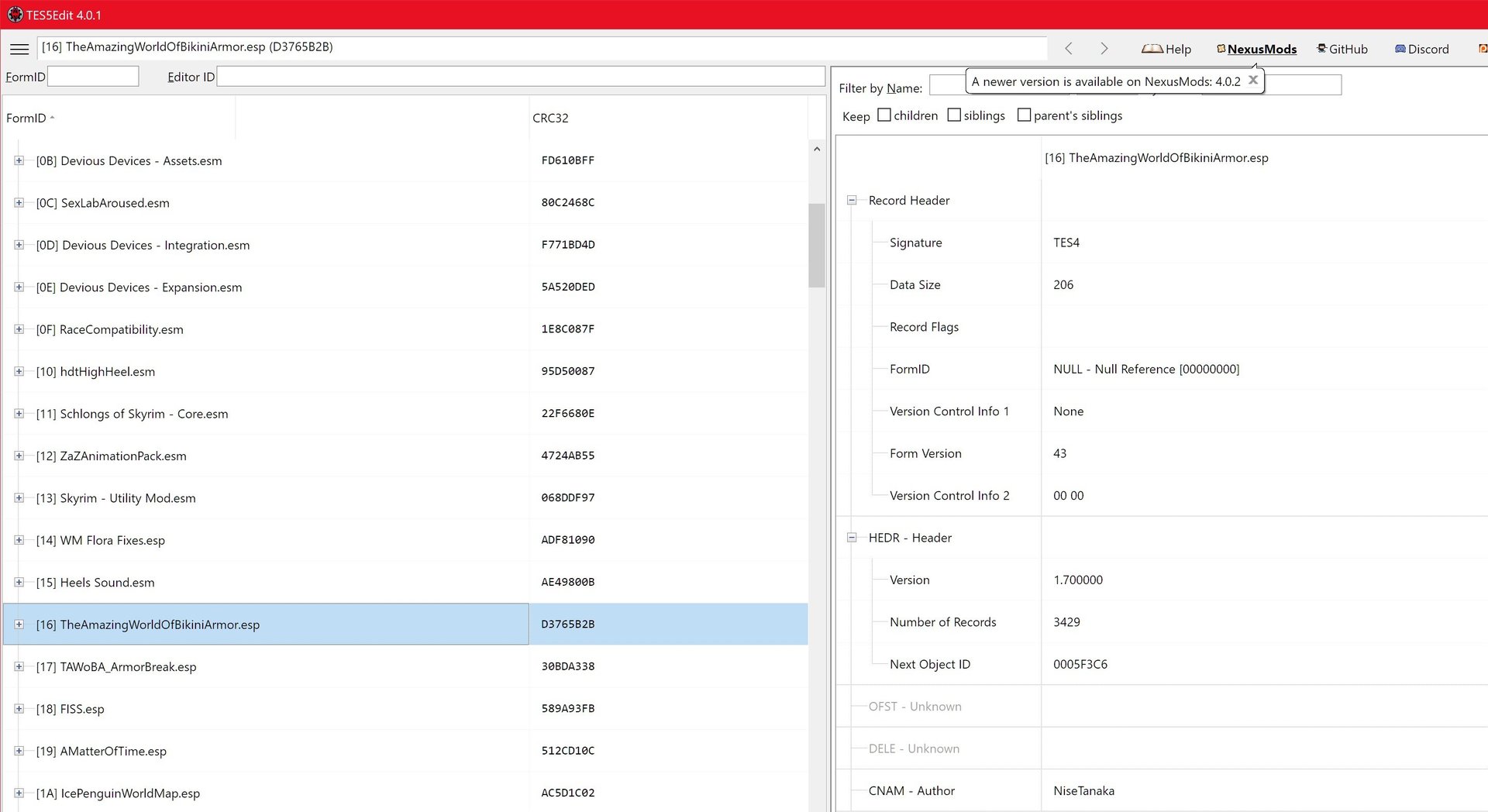Toggle parent's siblings checkbox
Image resolution: width=1488 pixels, height=812 pixels.
tap(1024, 115)
